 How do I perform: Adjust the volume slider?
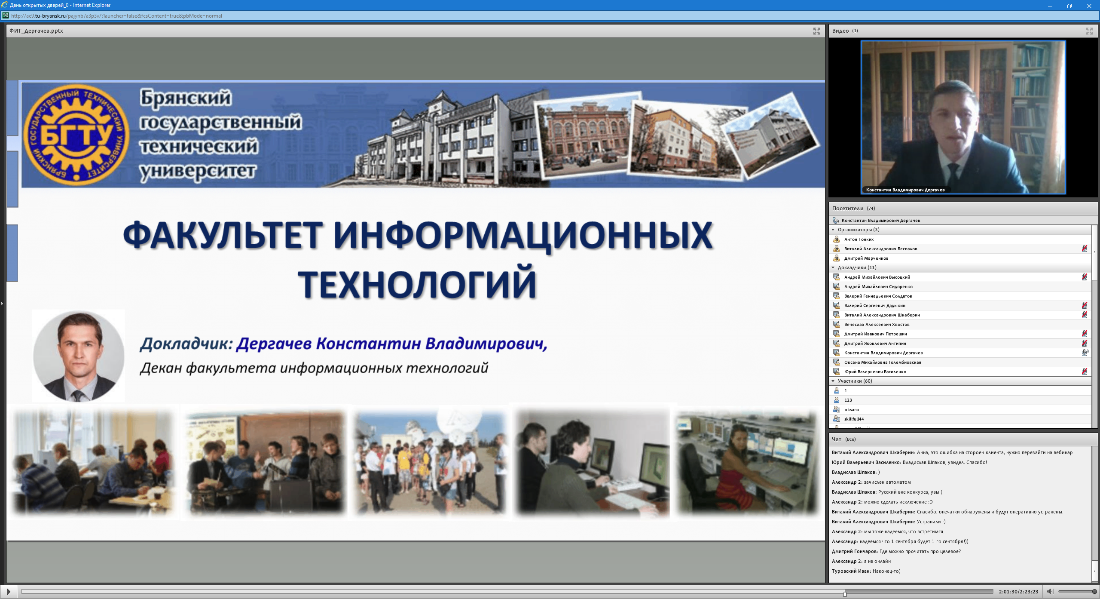click(x=1076, y=592)
